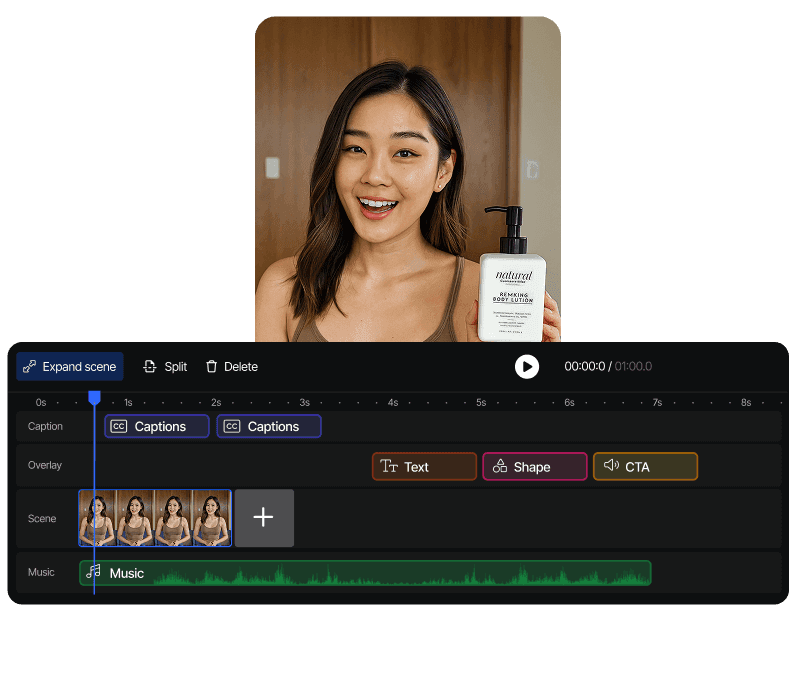Click the 4s mark on the timeline ruler
The width and height of the screenshot is (811, 680).
click(x=392, y=401)
